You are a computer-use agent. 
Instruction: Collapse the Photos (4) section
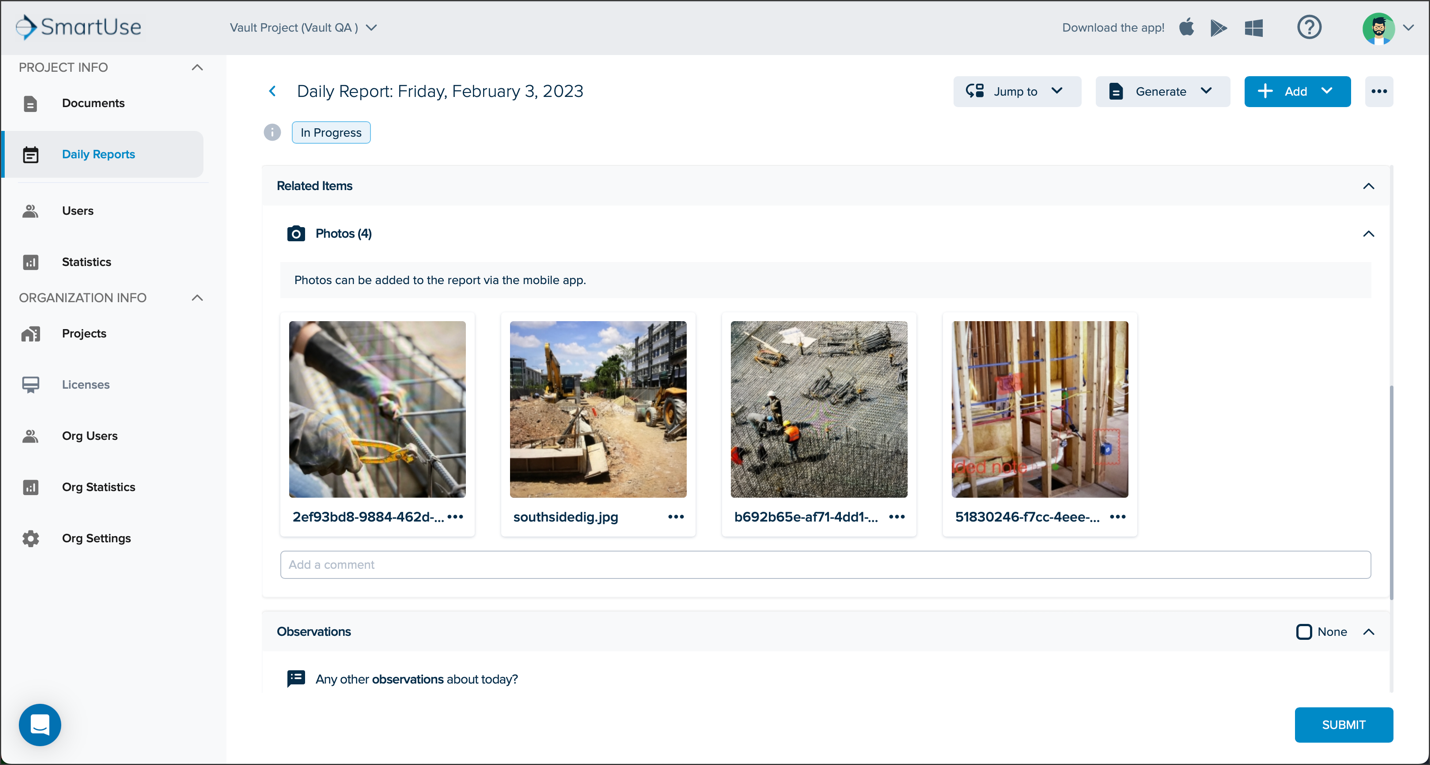(1369, 233)
